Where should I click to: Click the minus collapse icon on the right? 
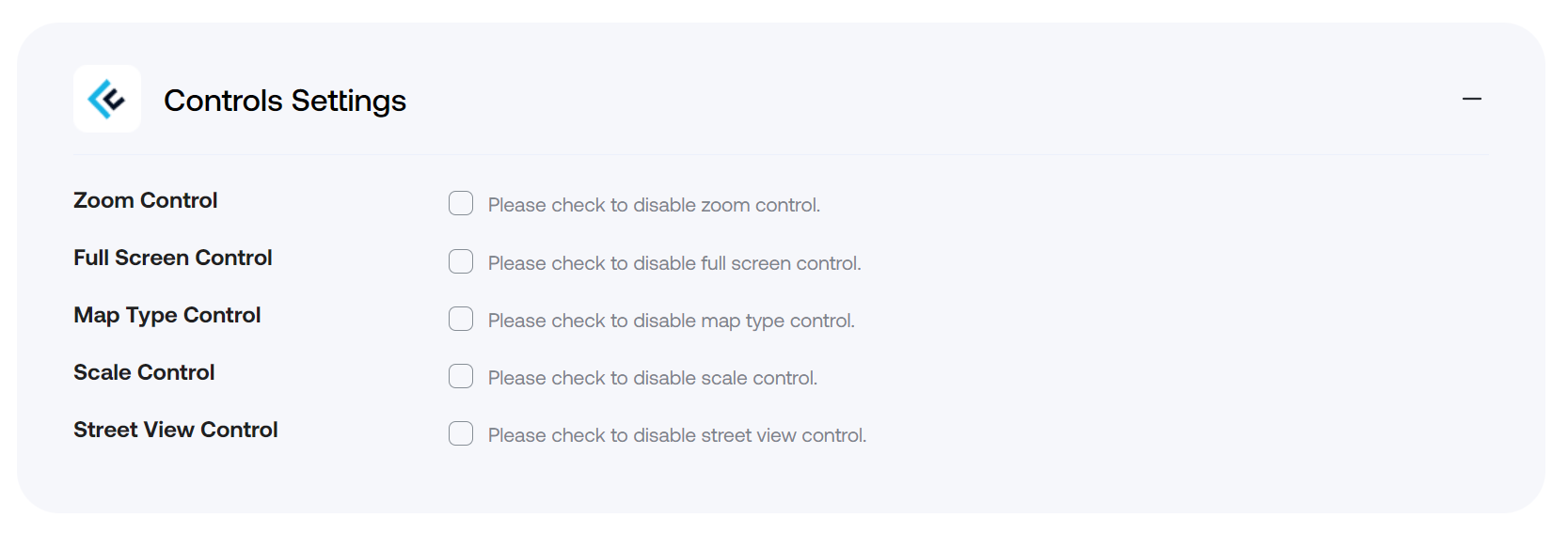(x=1471, y=98)
